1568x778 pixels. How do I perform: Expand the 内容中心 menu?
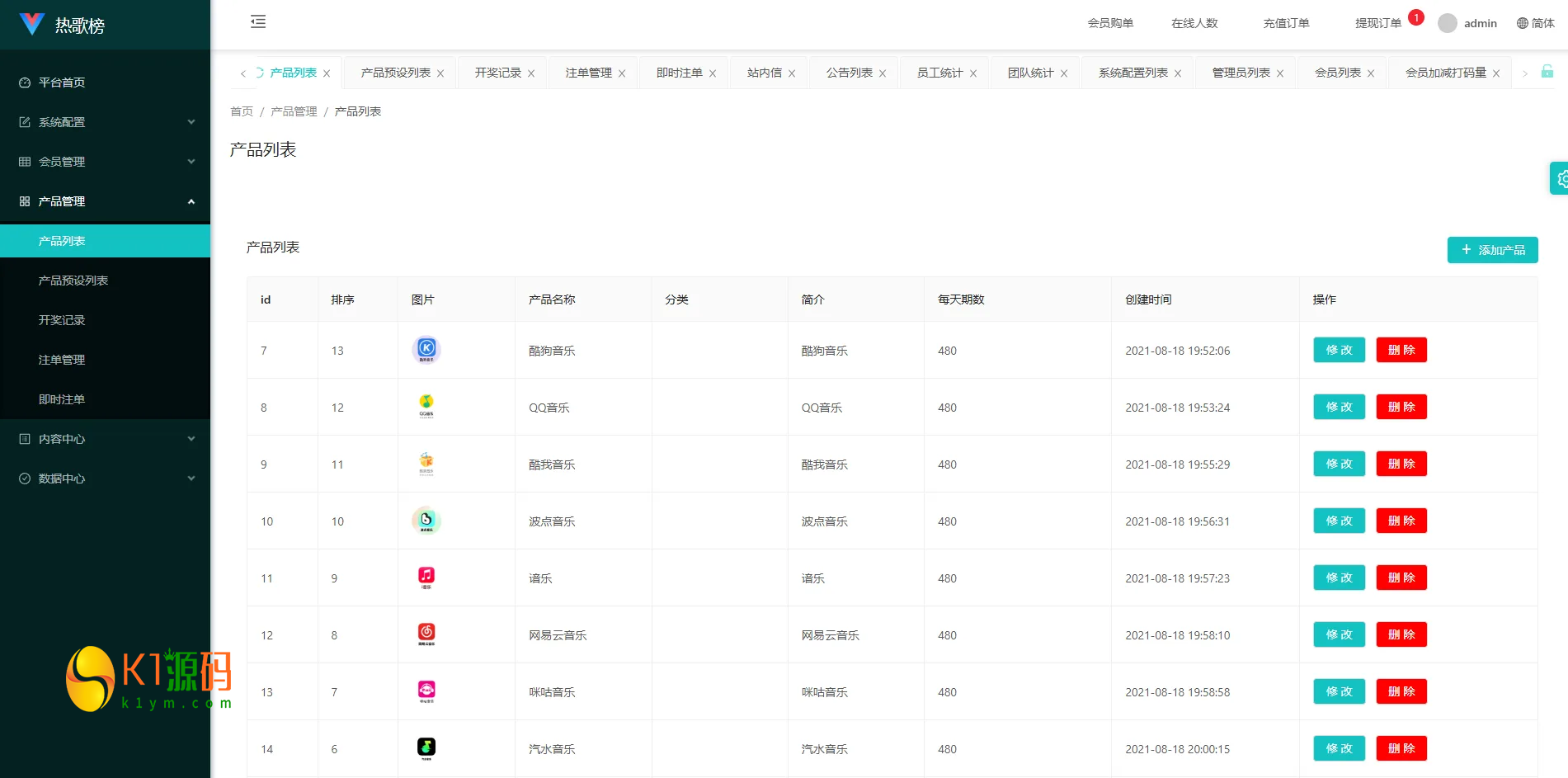click(x=105, y=439)
